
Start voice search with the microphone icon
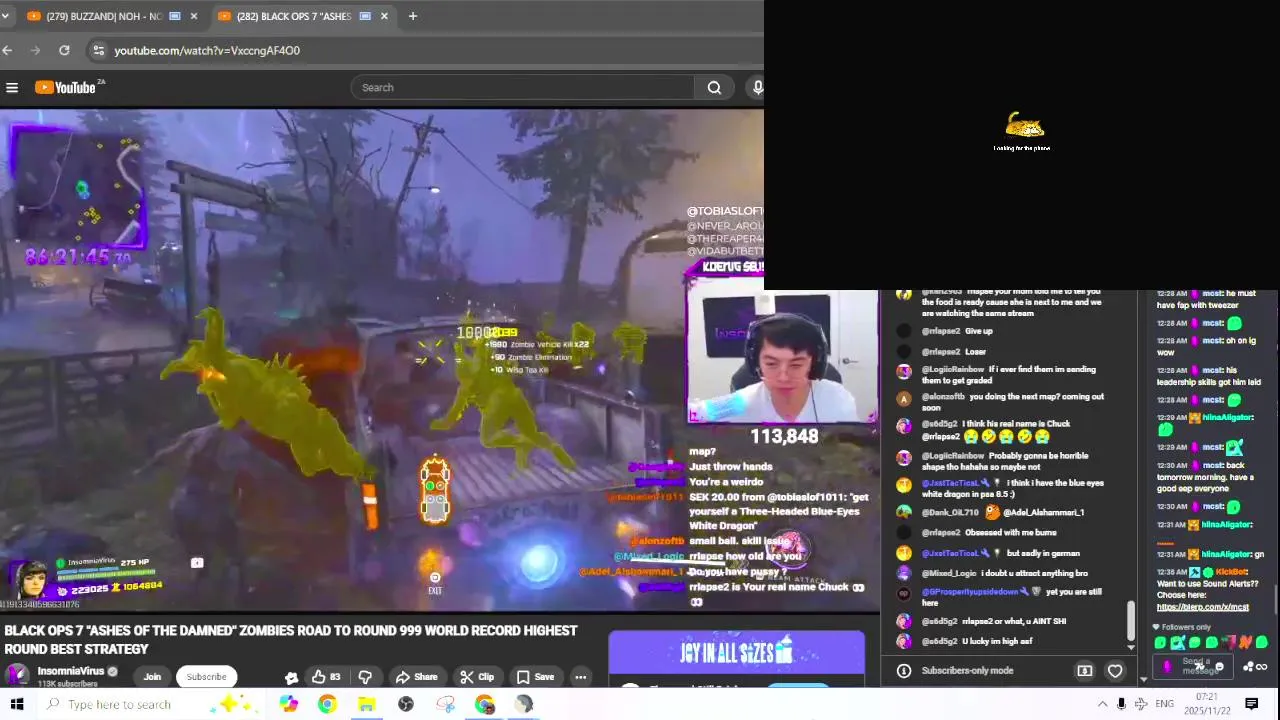757,88
